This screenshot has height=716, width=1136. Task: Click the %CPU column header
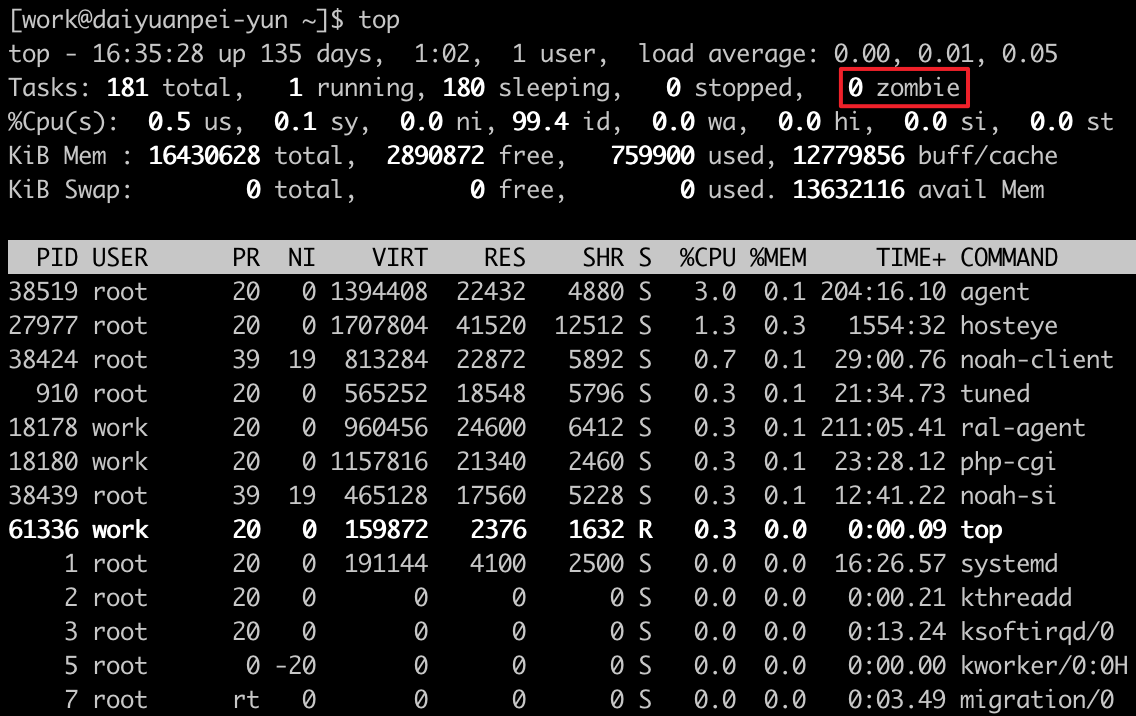(x=710, y=257)
